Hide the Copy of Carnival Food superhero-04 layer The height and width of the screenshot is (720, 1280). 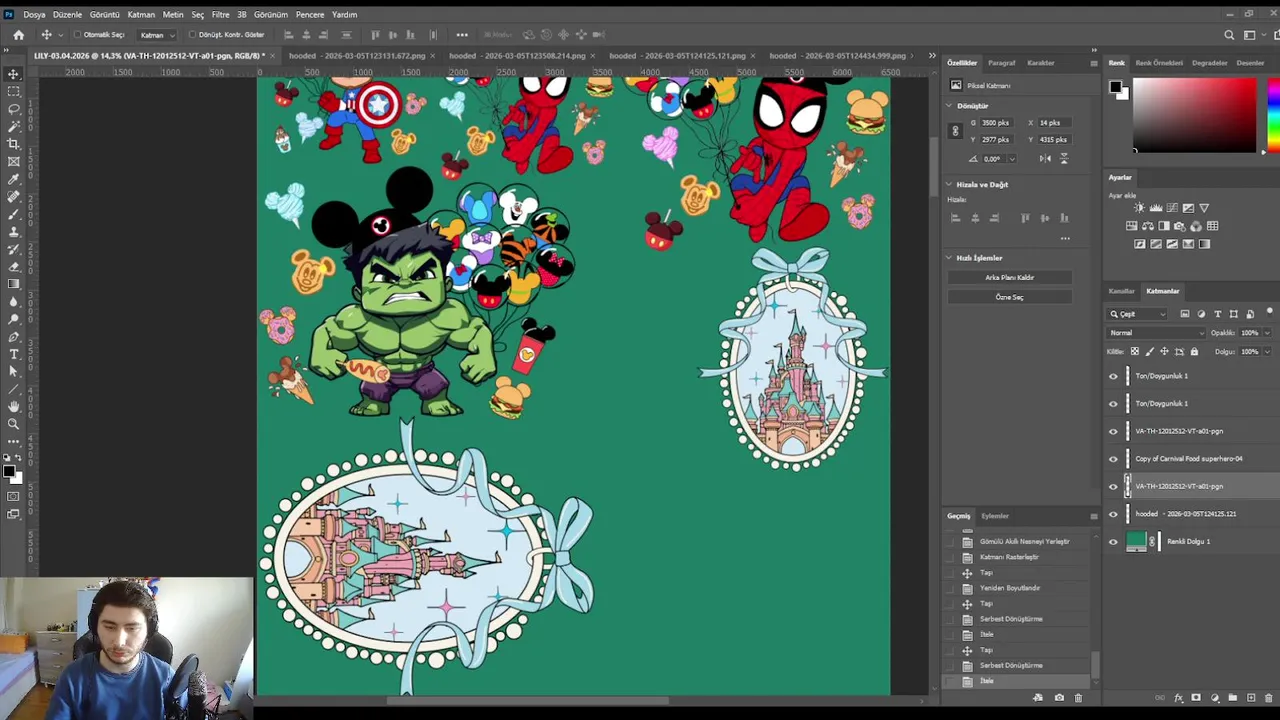[x=1113, y=459]
